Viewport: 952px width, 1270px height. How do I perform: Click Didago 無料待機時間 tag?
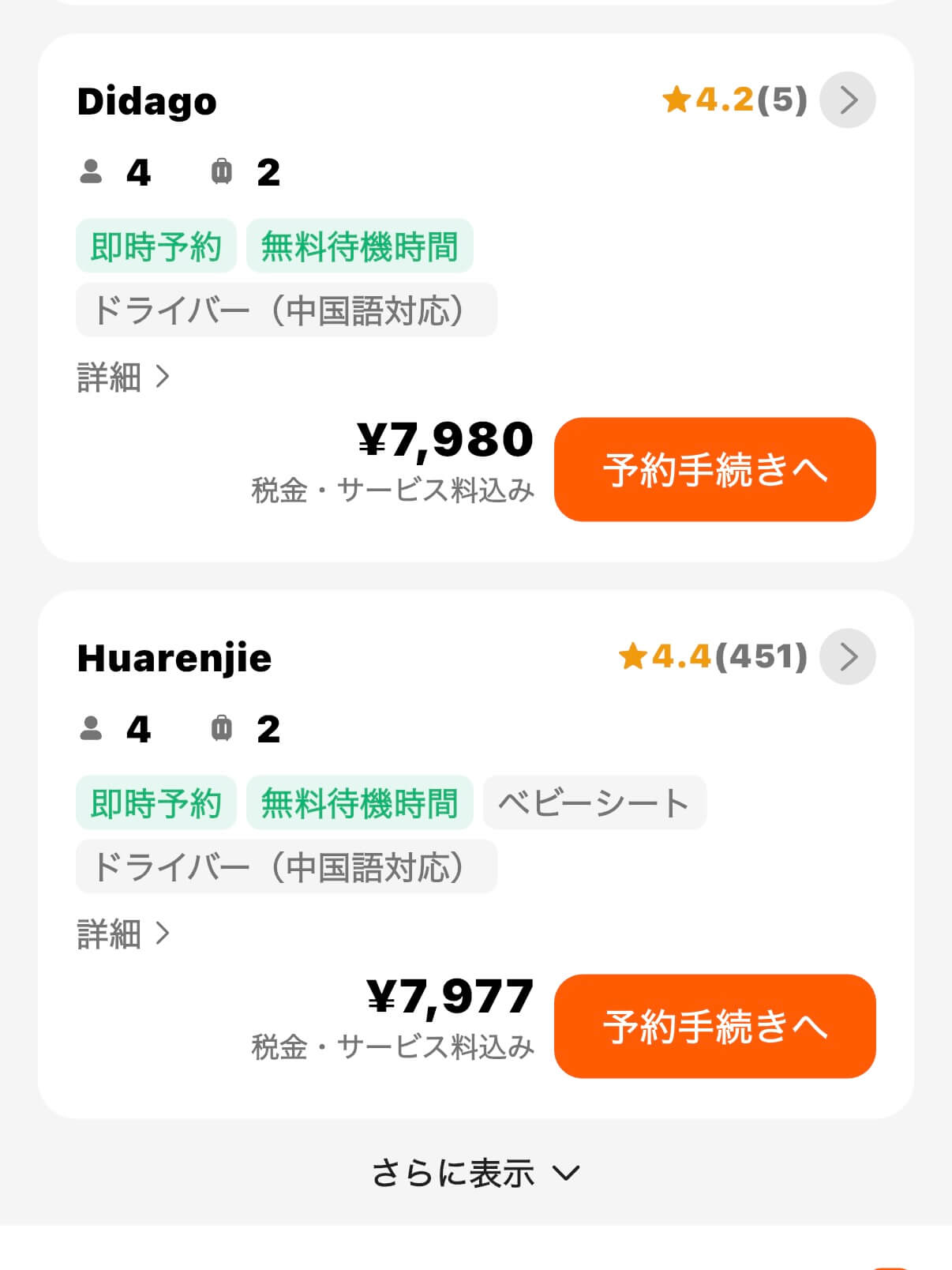pos(359,246)
